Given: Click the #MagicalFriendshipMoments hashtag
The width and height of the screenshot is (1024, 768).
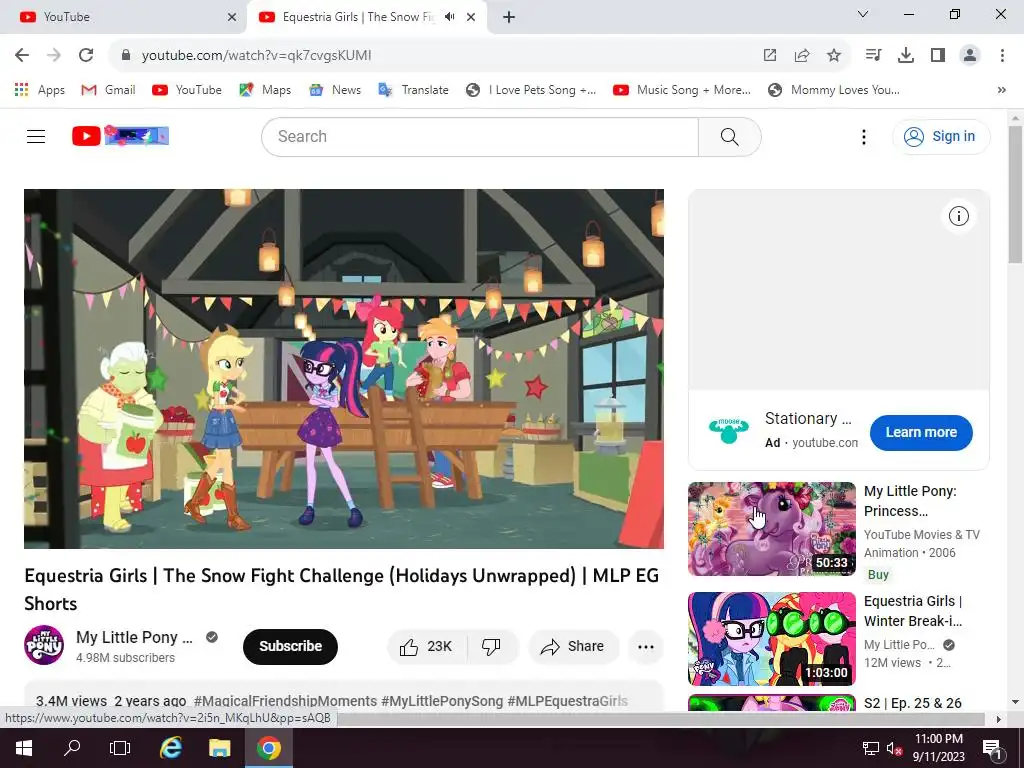Looking at the screenshot, I should 285,701.
